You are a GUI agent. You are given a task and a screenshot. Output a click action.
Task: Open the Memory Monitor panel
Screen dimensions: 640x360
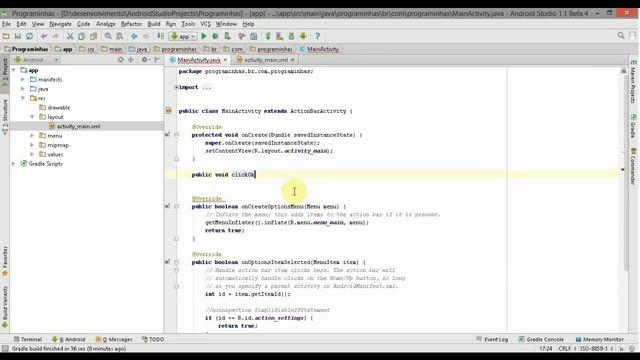click(x=599, y=339)
